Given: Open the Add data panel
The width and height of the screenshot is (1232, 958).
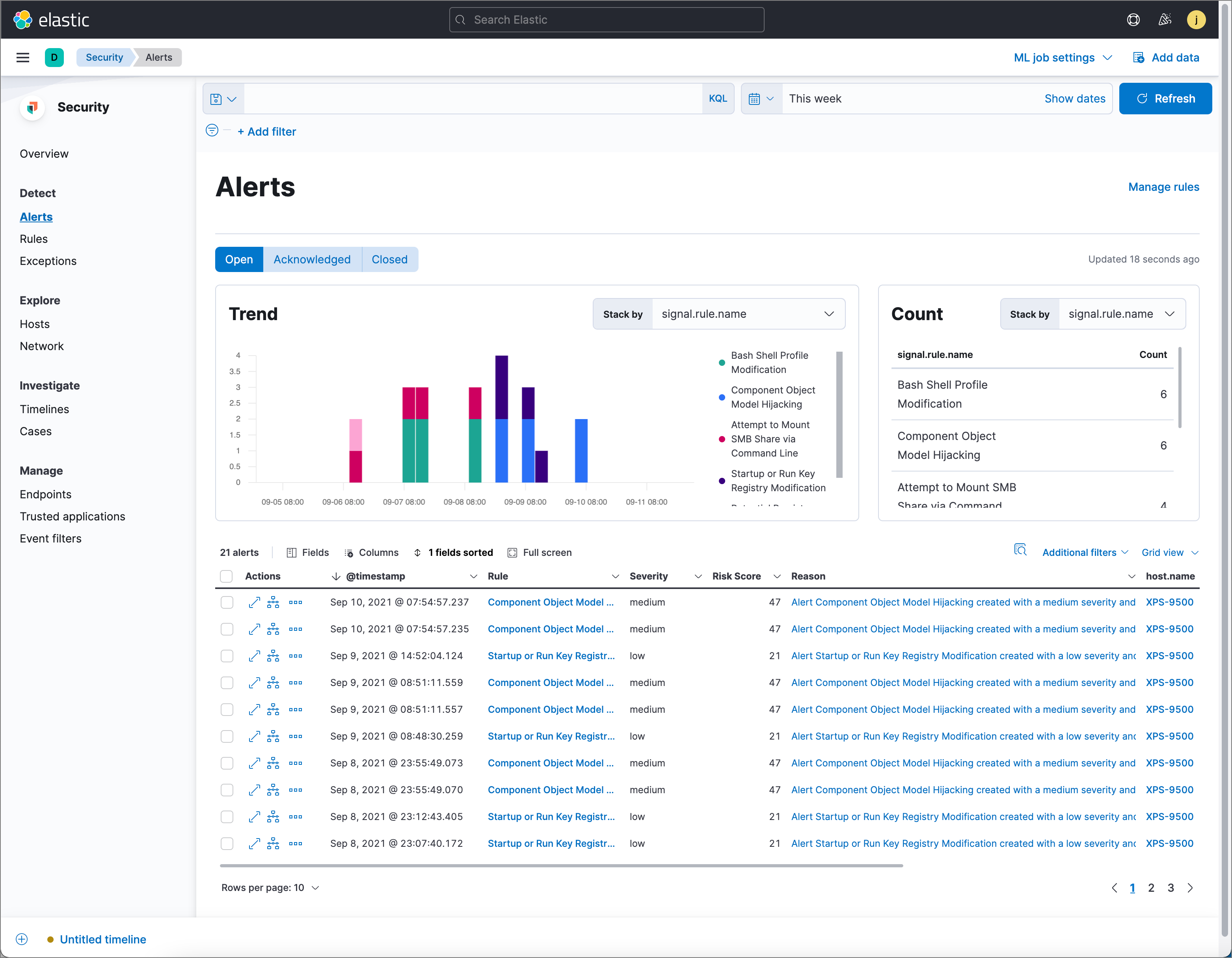Looking at the screenshot, I should pos(1164,57).
